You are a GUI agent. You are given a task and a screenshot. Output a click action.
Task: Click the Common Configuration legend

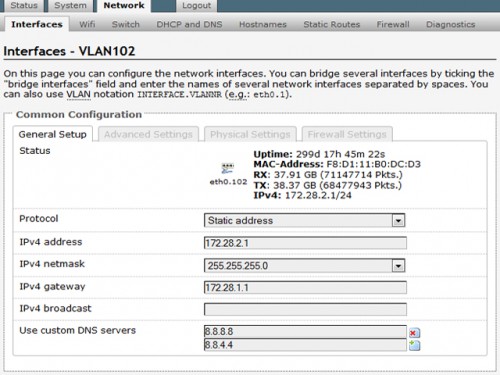tap(79, 115)
